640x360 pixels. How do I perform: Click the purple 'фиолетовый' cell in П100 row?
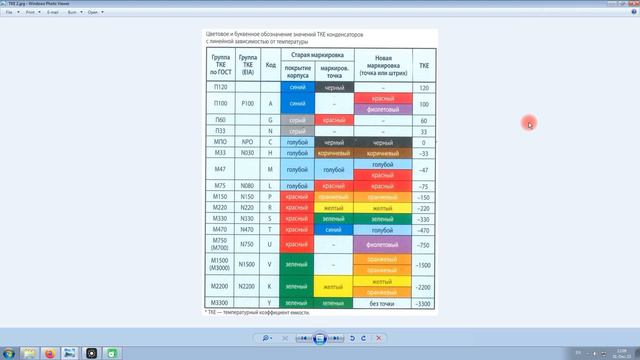(383, 109)
